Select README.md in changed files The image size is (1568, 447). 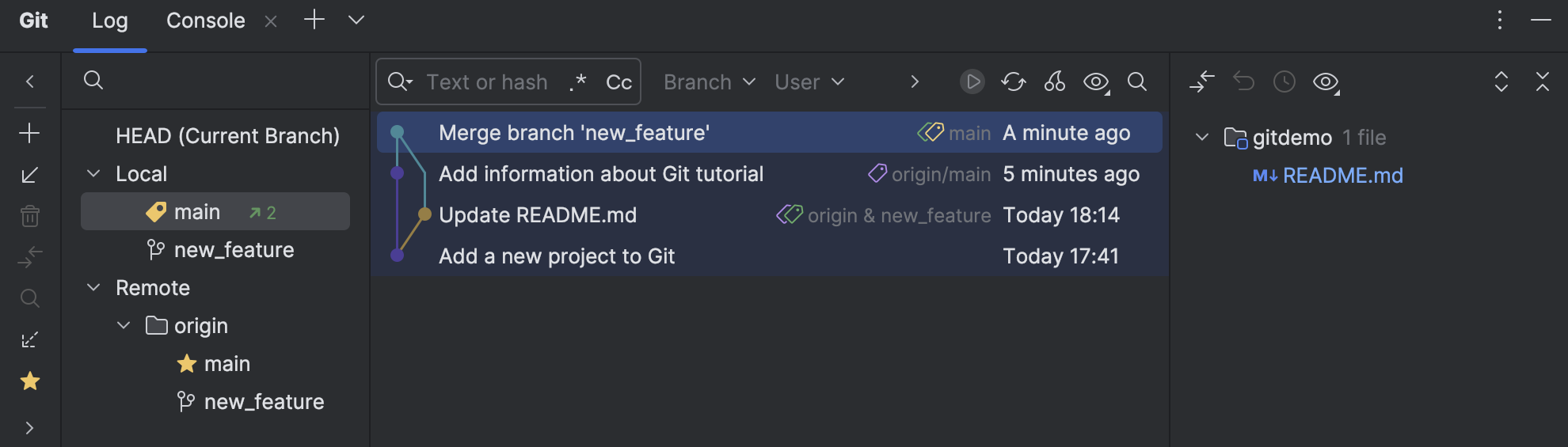[1342, 176]
